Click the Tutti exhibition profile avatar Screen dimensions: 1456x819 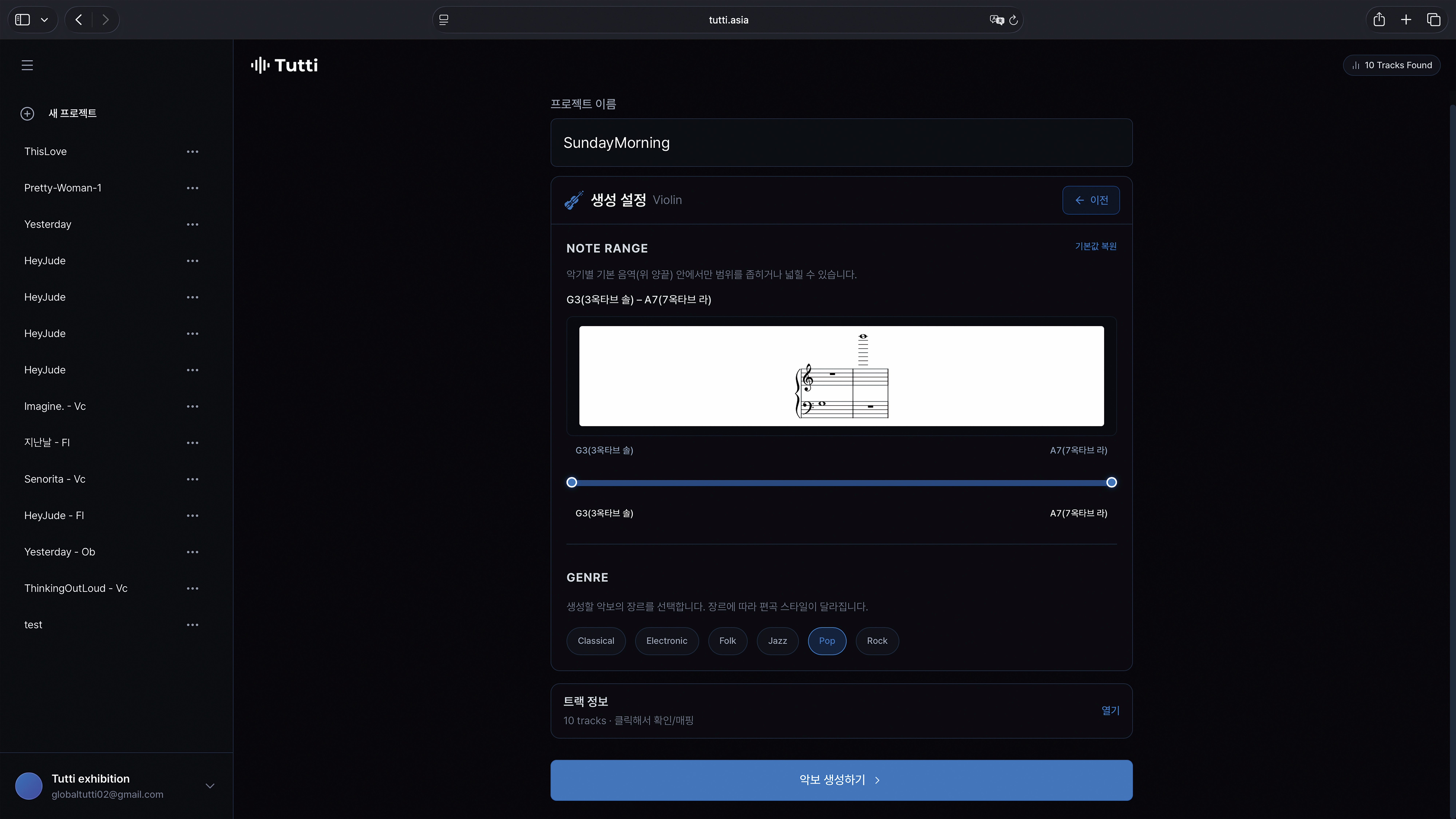[x=29, y=786]
